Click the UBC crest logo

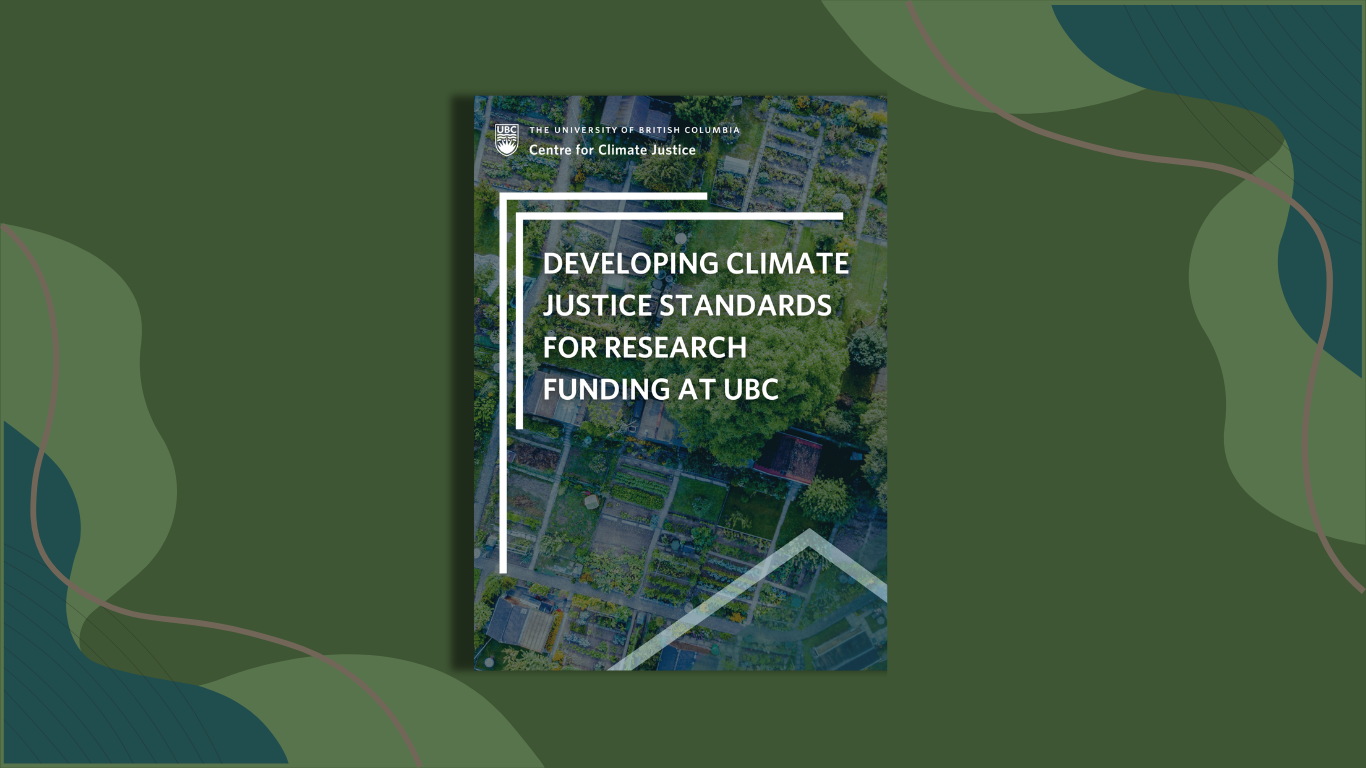[x=507, y=139]
